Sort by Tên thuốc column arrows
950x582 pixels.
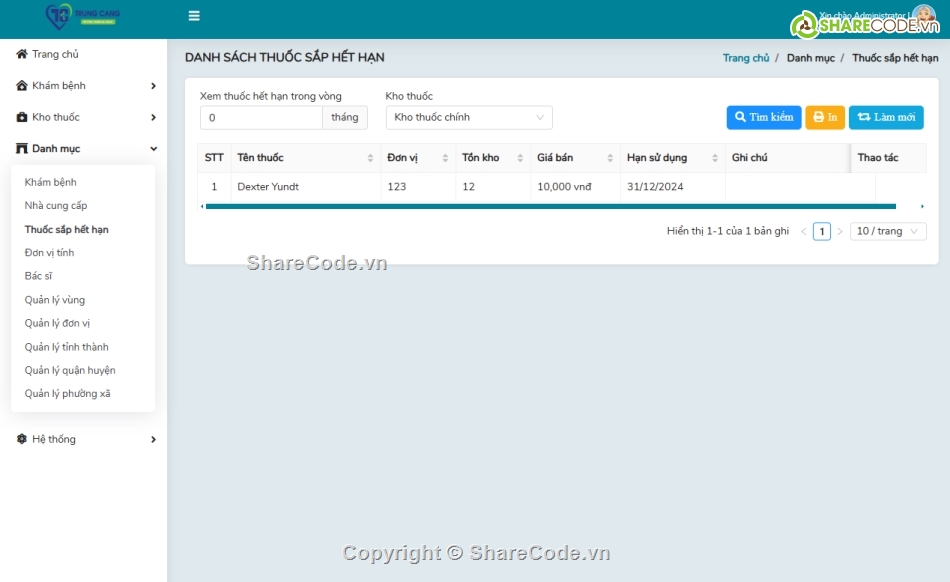[x=370, y=158]
